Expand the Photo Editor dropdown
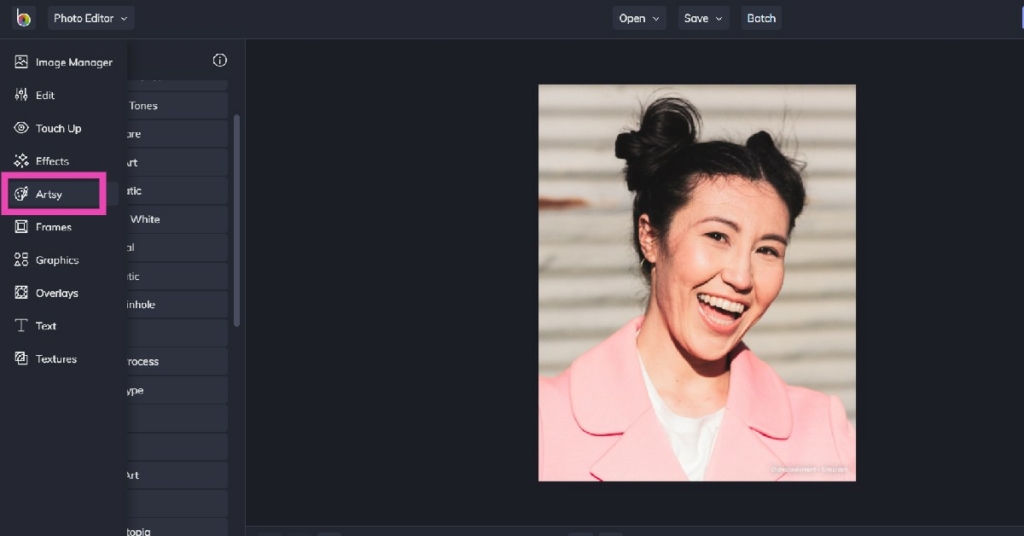 91,18
